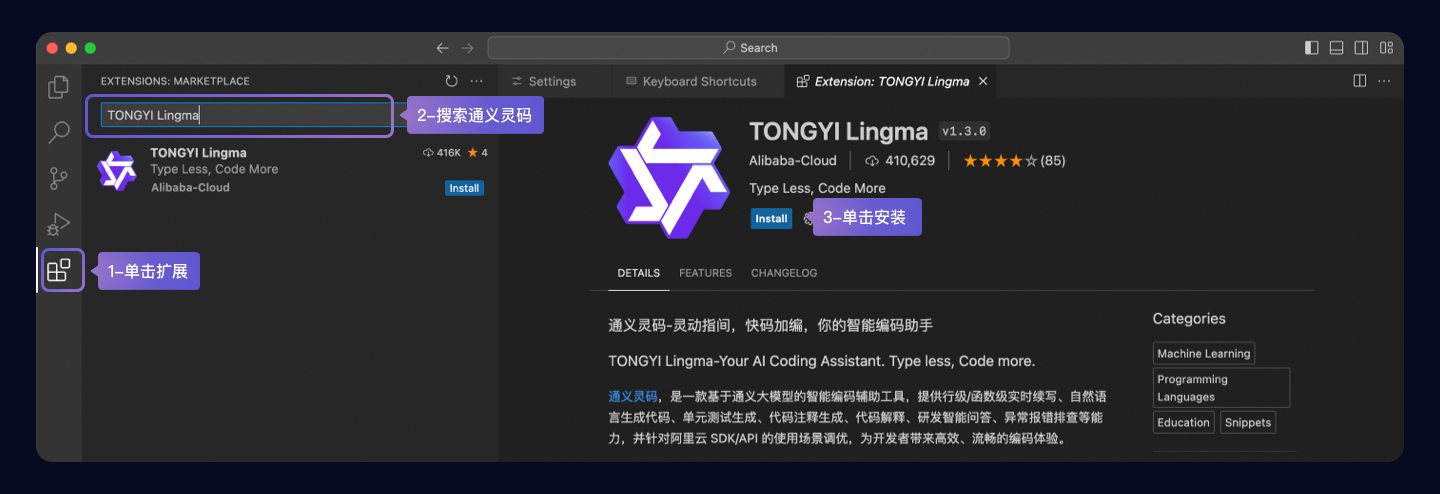This screenshot has height=494, width=1440.
Task: Open editor more actions ellipsis
Action: [x=1384, y=81]
